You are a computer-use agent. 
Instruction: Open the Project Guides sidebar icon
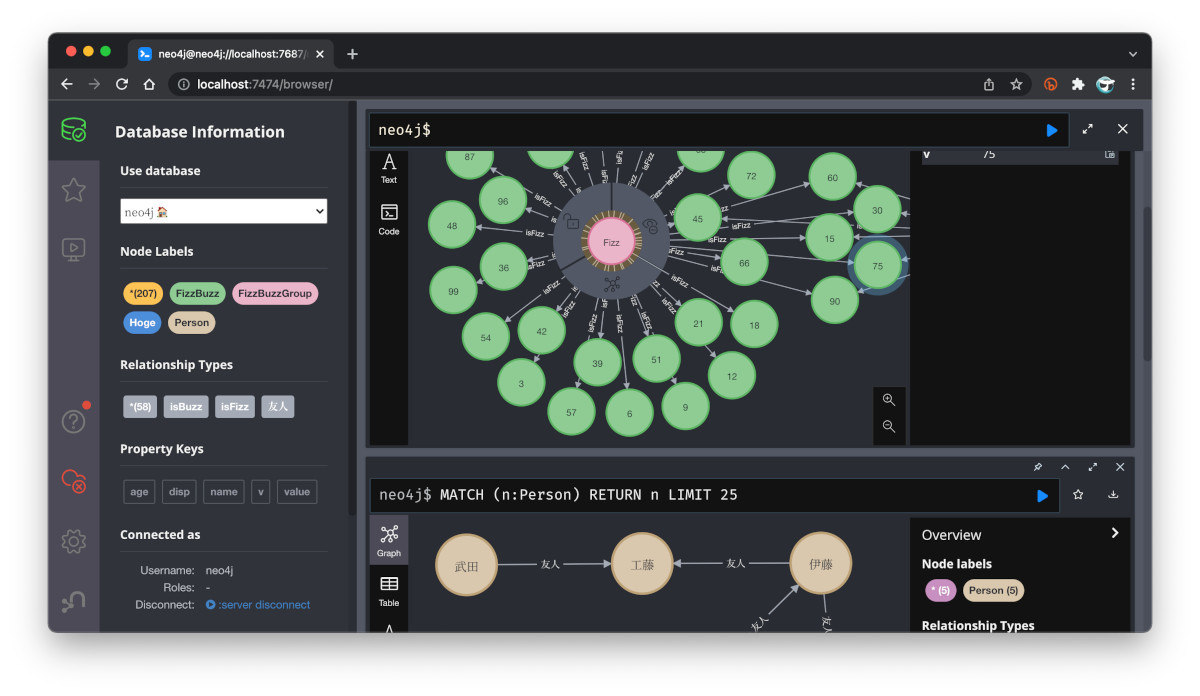(73, 249)
